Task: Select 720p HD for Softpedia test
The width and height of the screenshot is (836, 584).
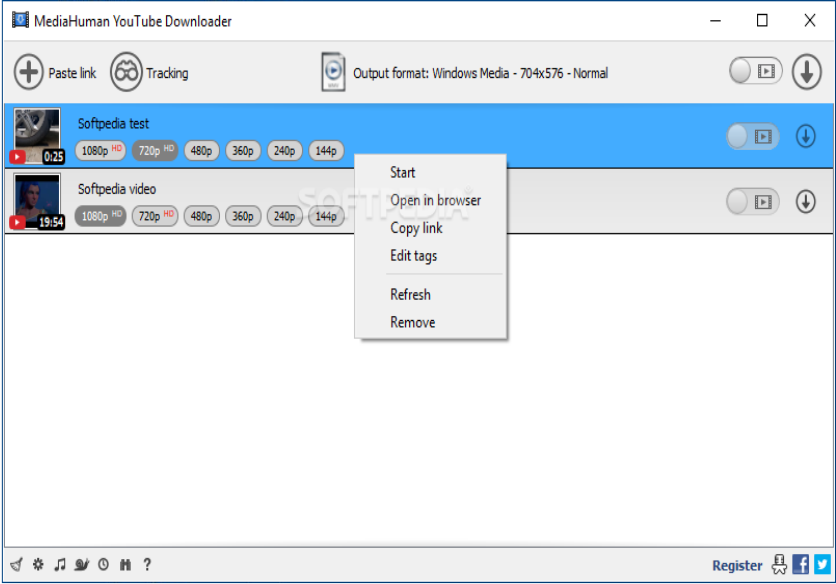Action: point(155,150)
